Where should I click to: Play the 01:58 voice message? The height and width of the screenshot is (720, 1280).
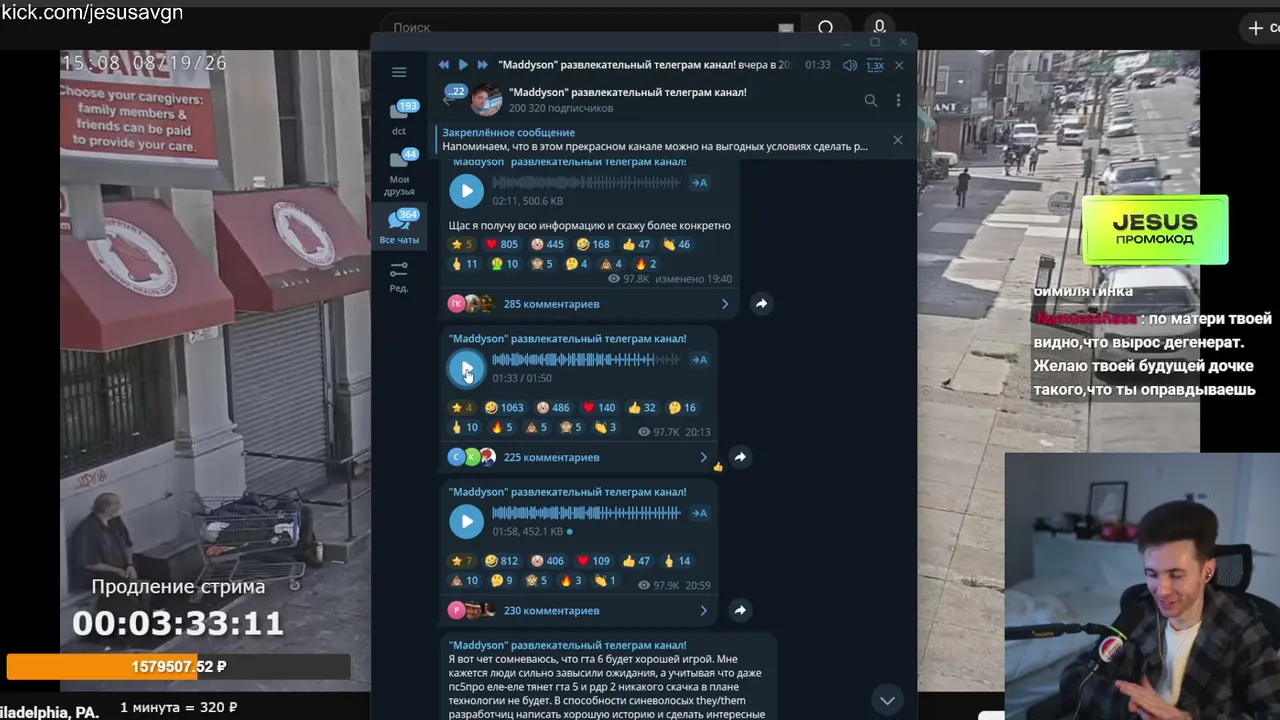pos(466,521)
